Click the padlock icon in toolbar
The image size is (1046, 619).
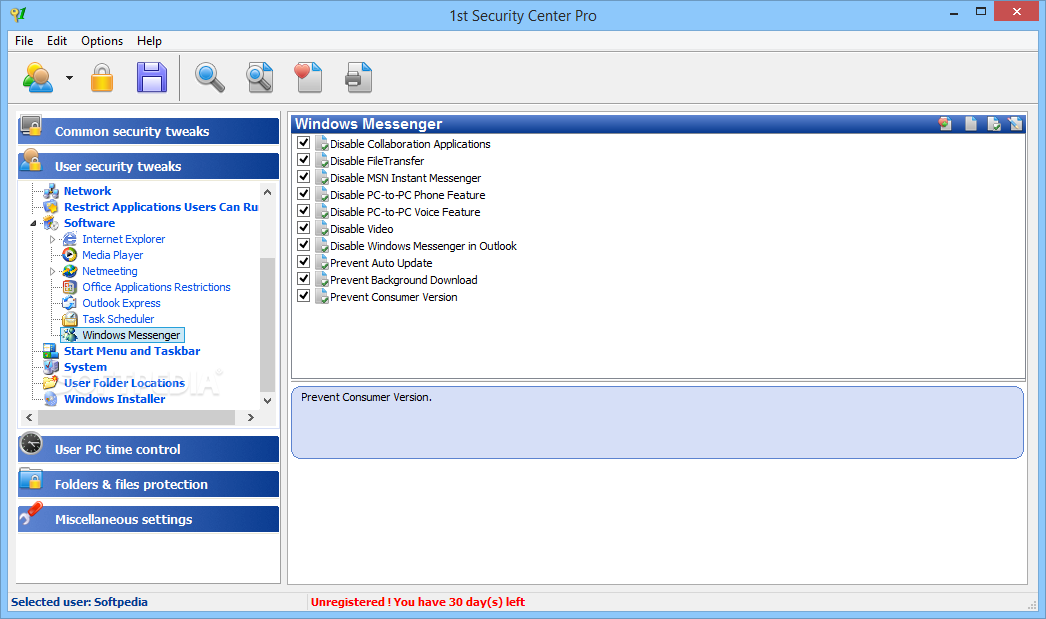tap(102, 77)
